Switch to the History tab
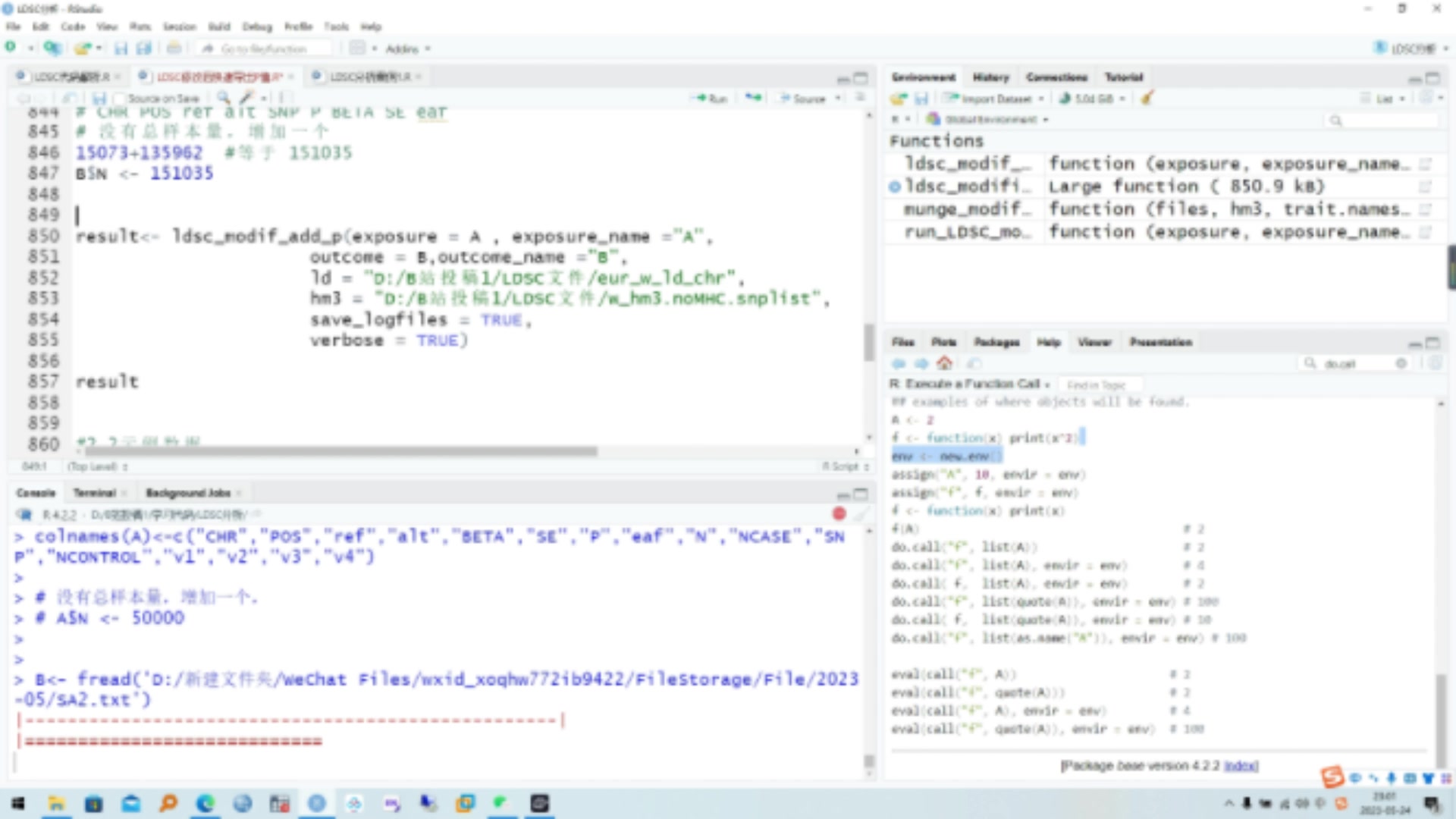The width and height of the screenshot is (1456, 819). tap(990, 77)
